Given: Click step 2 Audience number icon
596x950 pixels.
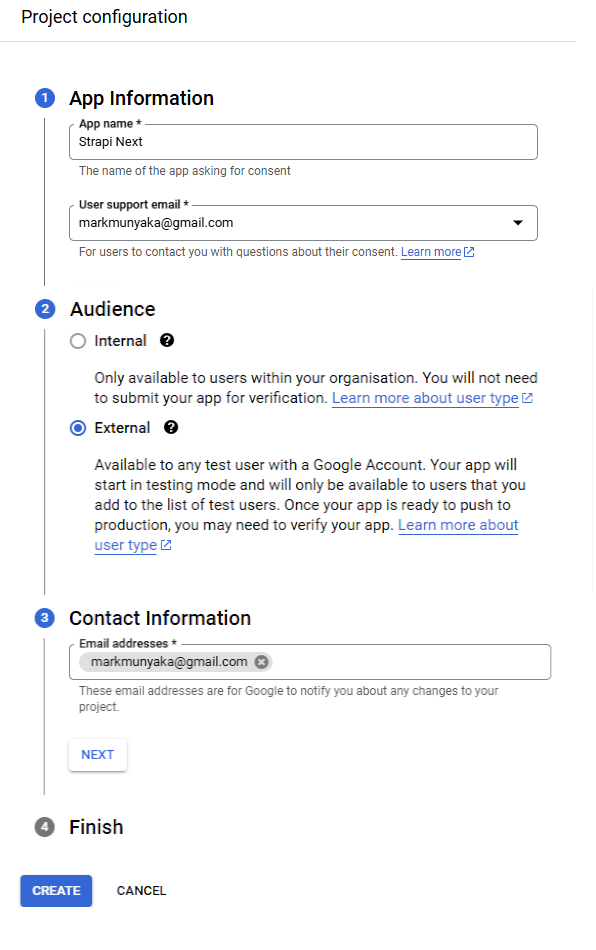Looking at the screenshot, I should click(45, 309).
